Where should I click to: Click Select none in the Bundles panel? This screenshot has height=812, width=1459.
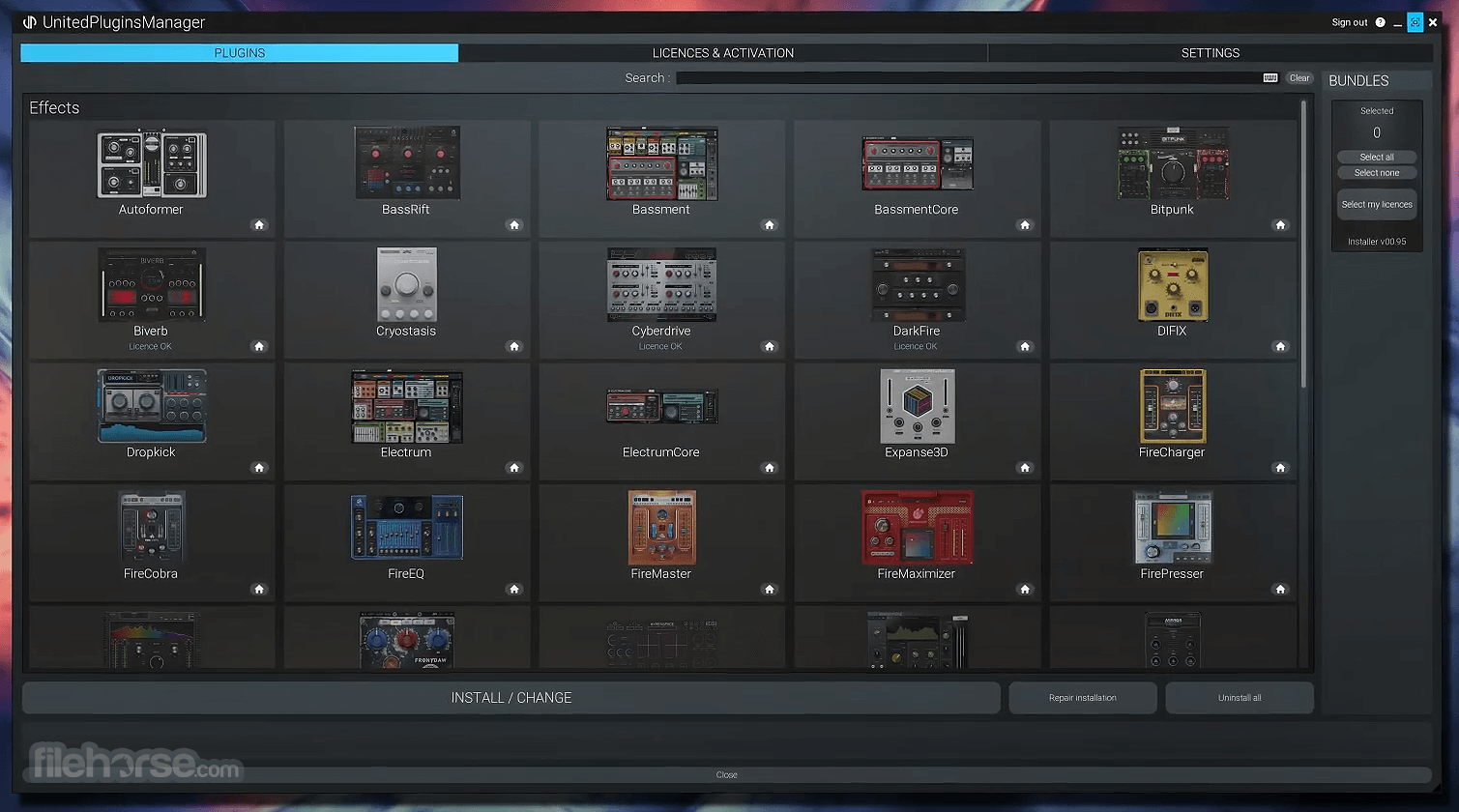tap(1377, 173)
